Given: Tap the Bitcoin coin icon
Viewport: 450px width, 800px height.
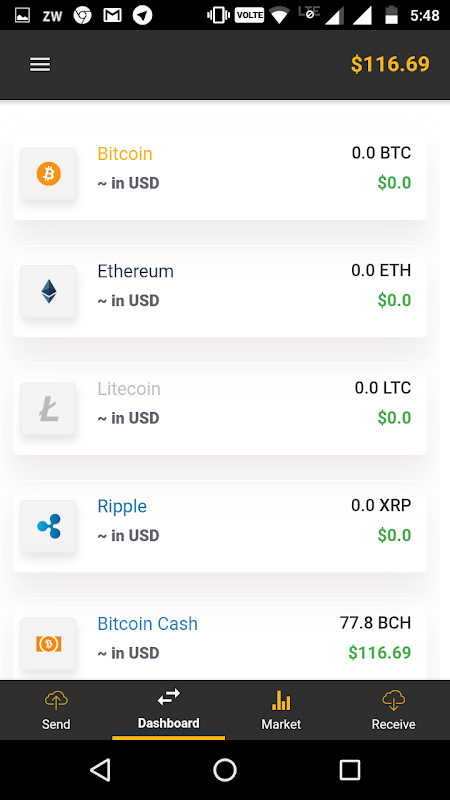Looking at the screenshot, I should [48, 174].
